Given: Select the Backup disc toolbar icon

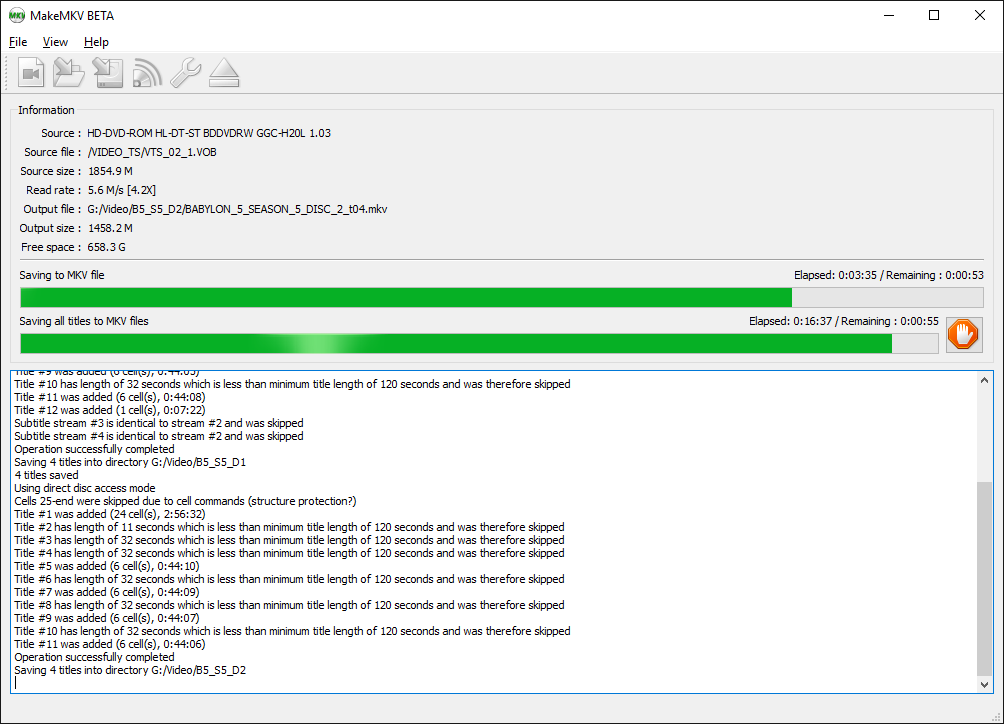Looking at the screenshot, I should point(108,73).
